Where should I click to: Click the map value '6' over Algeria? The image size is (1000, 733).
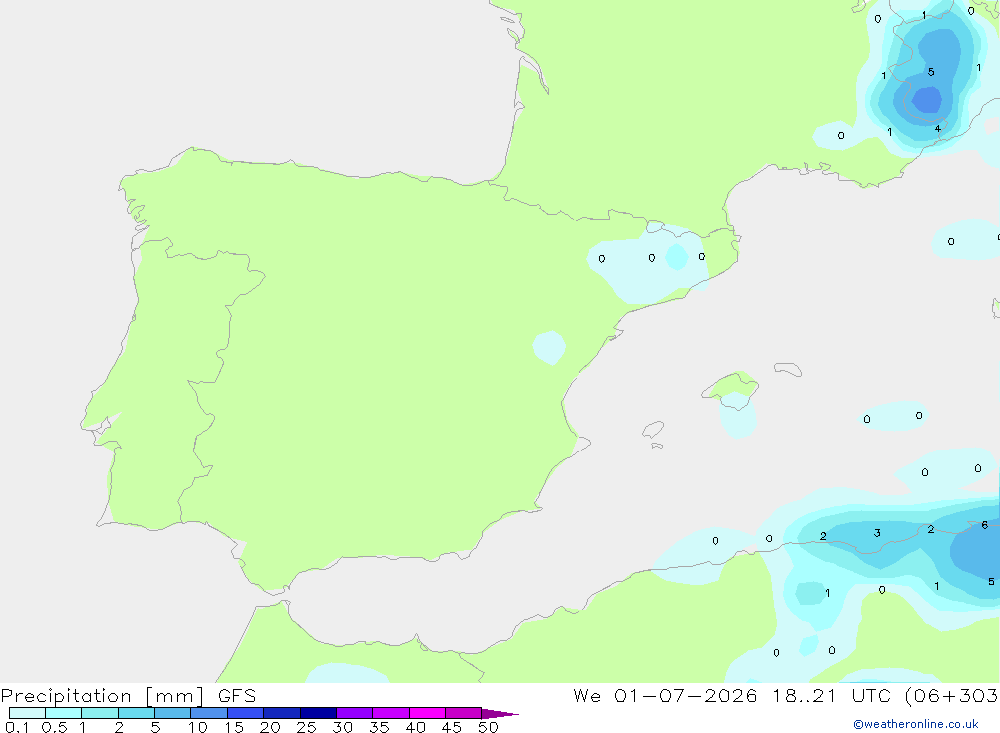985,525
